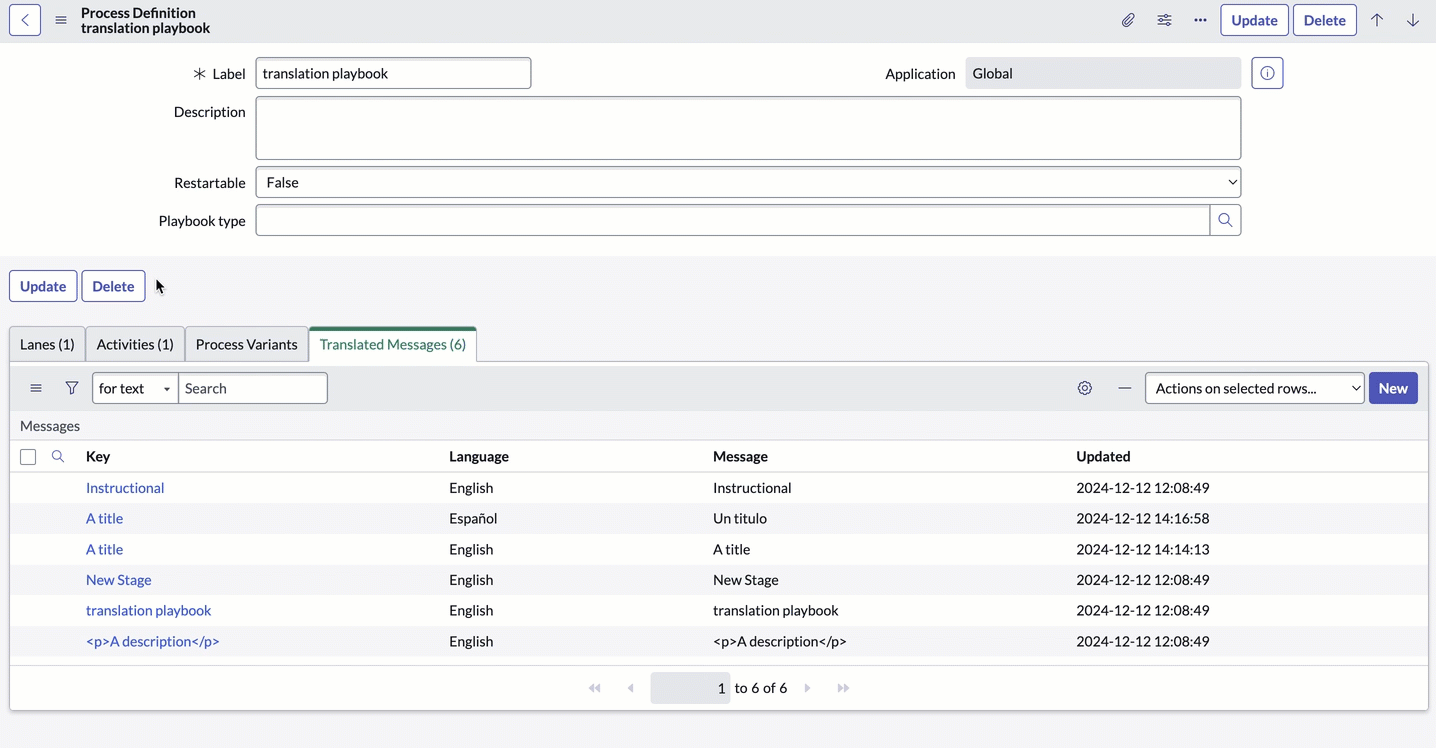Jump to first page of messages
This screenshot has height=748, width=1436.
click(595, 688)
